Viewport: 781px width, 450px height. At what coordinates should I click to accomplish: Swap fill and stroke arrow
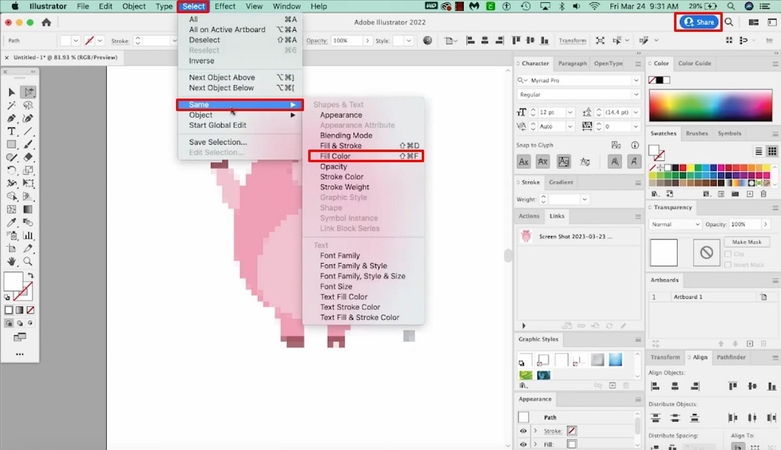point(31,276)
